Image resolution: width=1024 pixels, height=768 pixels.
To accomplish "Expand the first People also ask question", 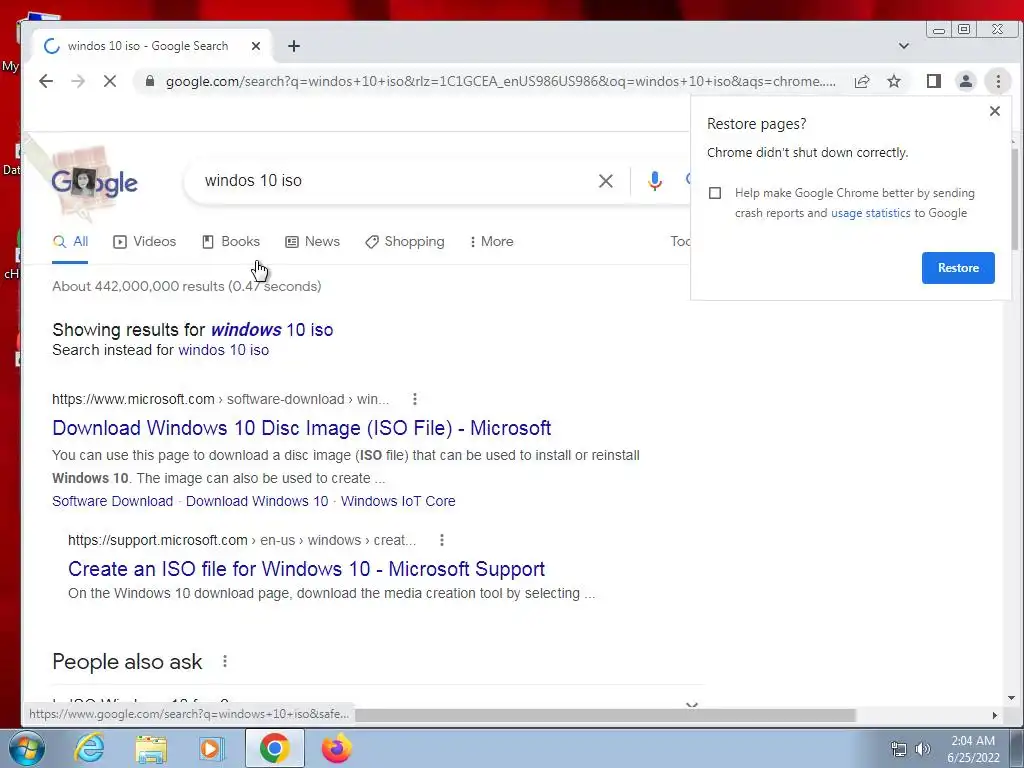I will point(377,701).
